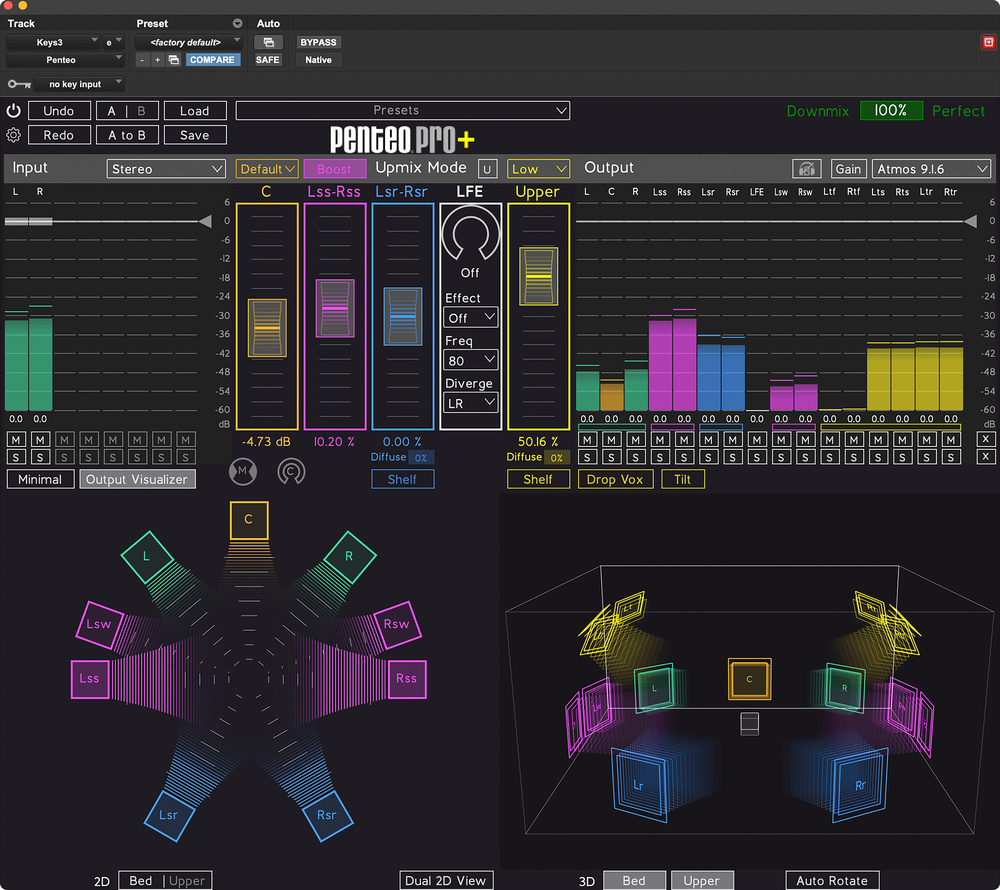Open the Low upper mode dropdown
This screenshot has height=890, width=1000.
[x=538, y=169]
